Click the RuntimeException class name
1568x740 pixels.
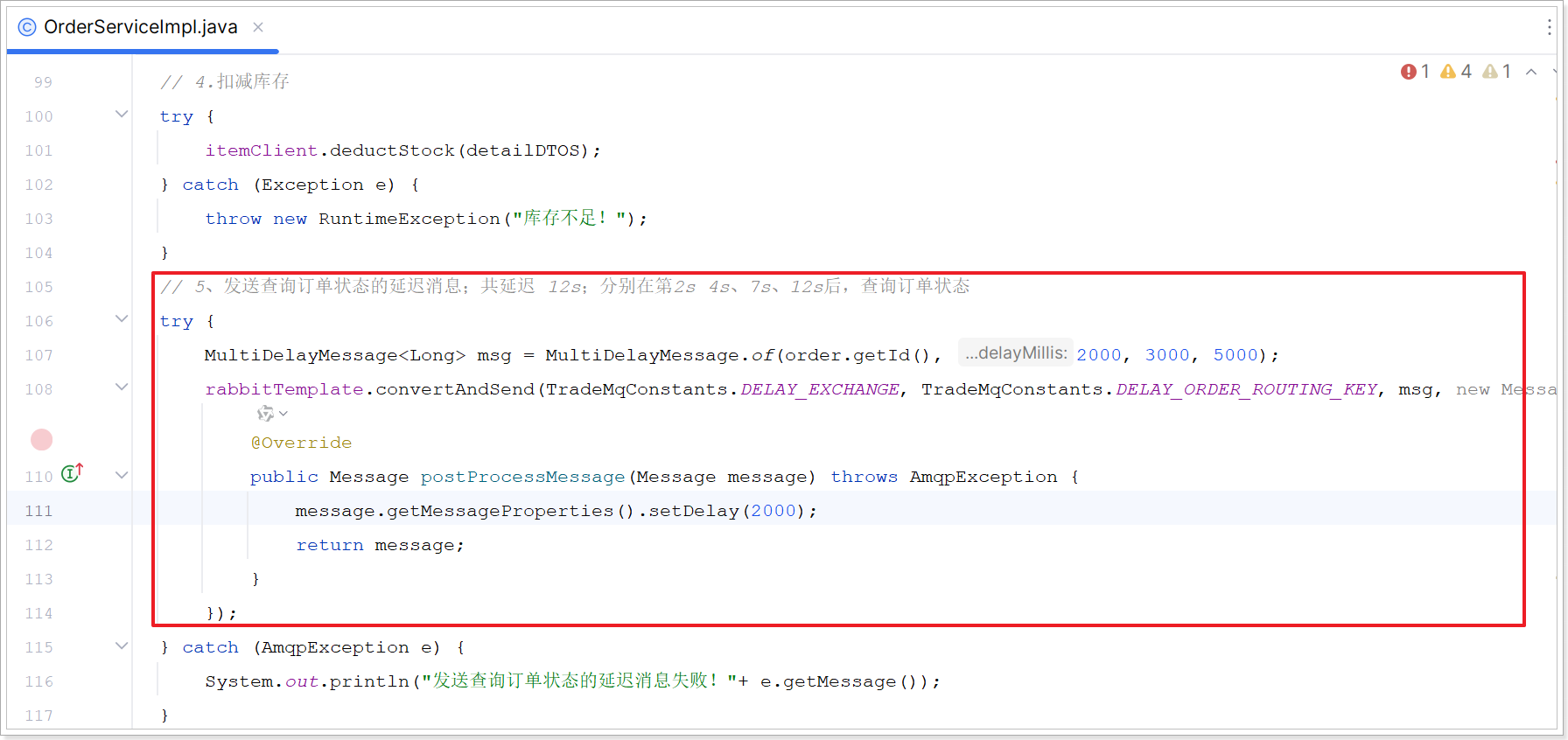(x=409, y=219)
